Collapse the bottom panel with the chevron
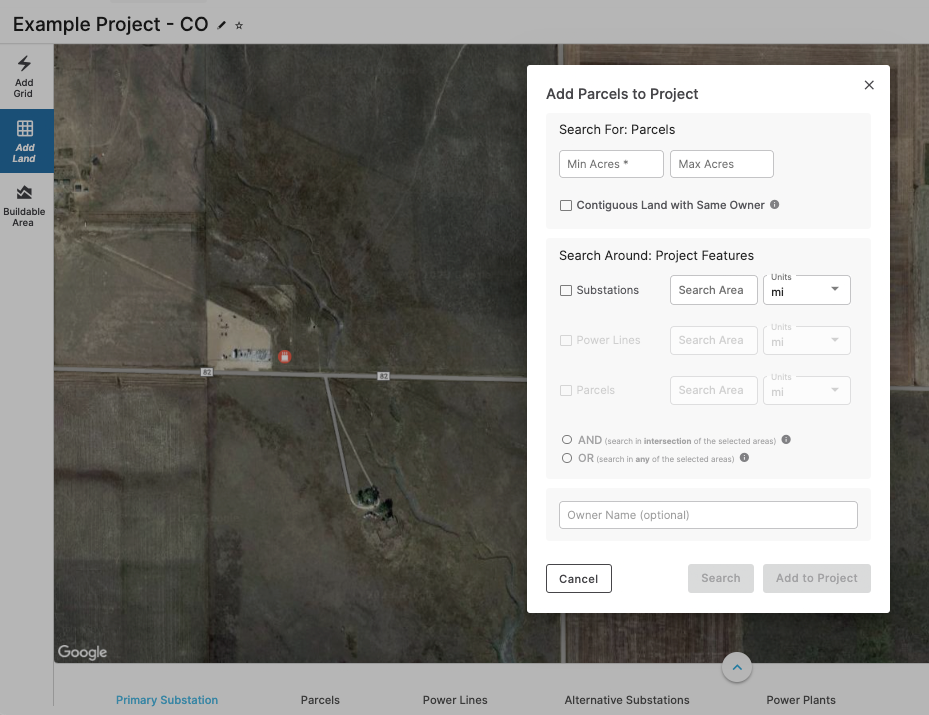The height and width of the screenshot is (715, 929). pos(737,667)
